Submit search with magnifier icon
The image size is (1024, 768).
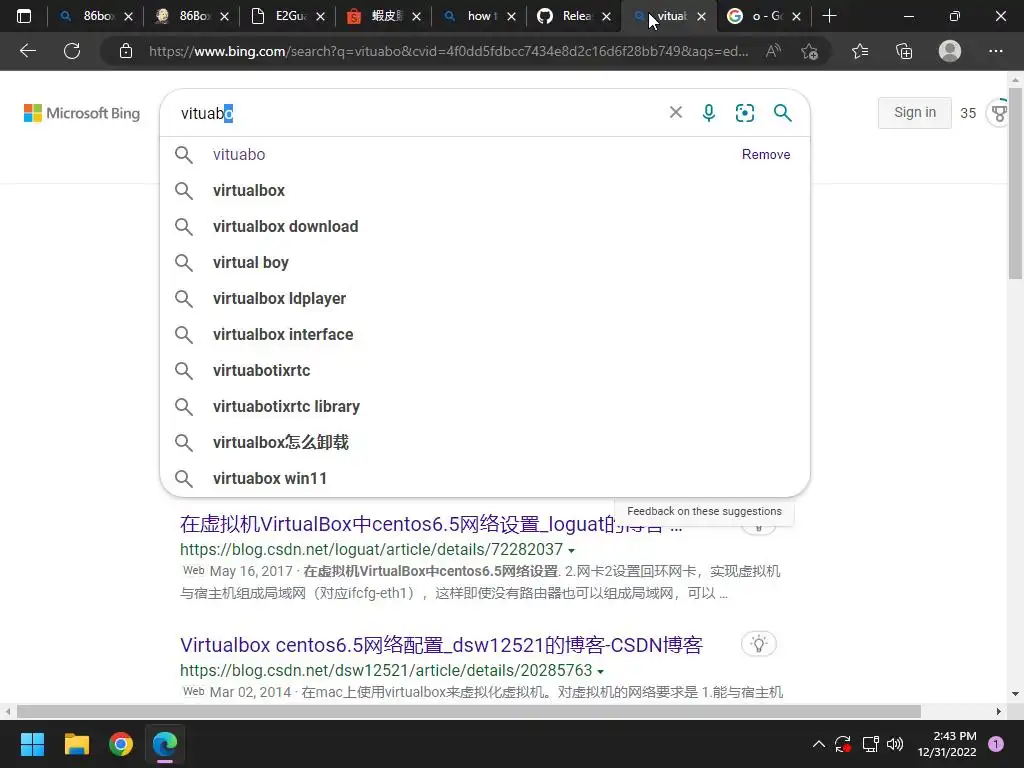point(782,113)
